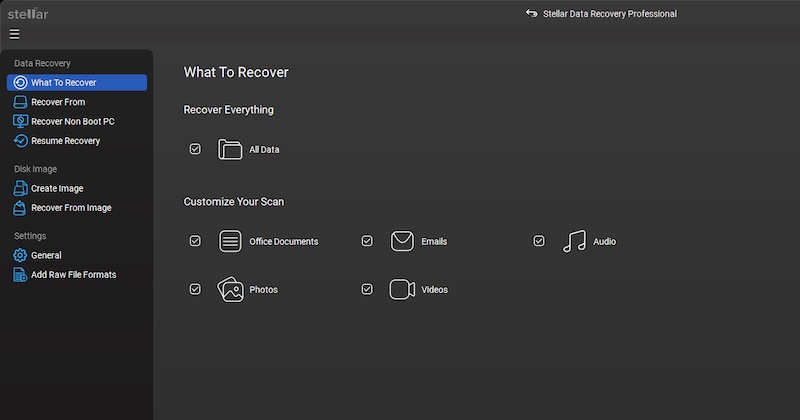This screenshot has width=800, height=420.
Task: Click the Audio music note icon
Action: click(x=574, y=241)
